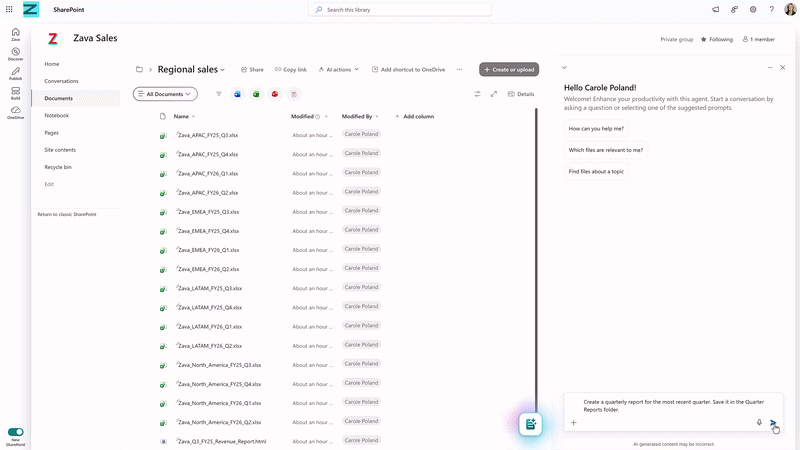Open Discover in the left rail
Image resolution: width=800 pixels, height=450 pixels.
click(x=15, y=54)
